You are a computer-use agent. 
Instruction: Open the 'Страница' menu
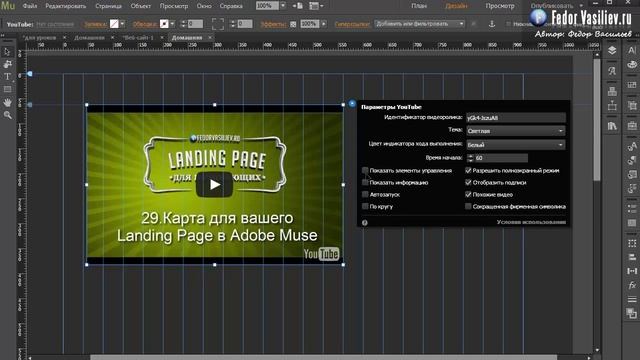tap(108, 6)
